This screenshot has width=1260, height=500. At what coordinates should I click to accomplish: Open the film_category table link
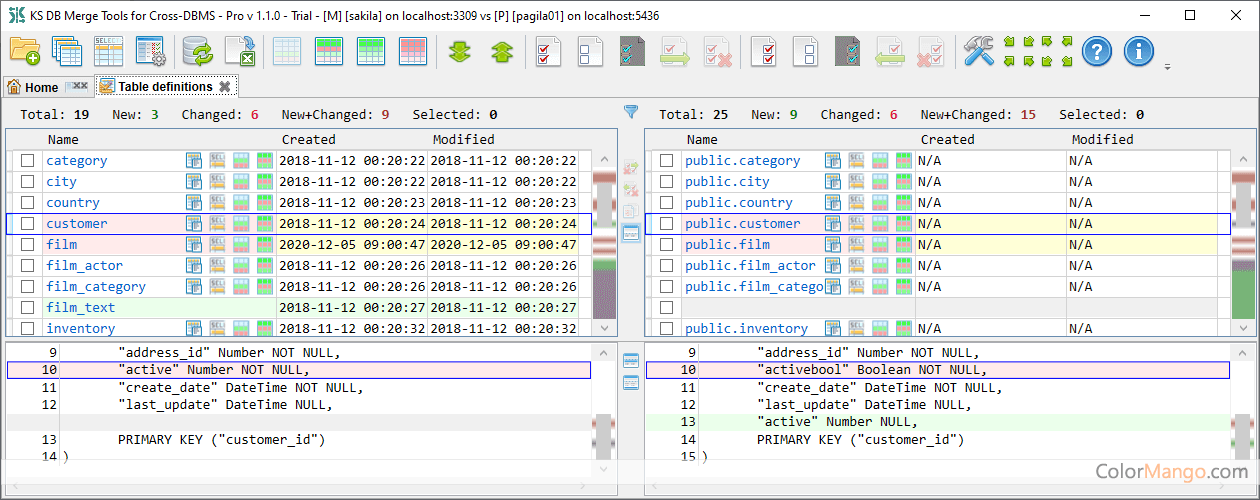coord(96,287)
